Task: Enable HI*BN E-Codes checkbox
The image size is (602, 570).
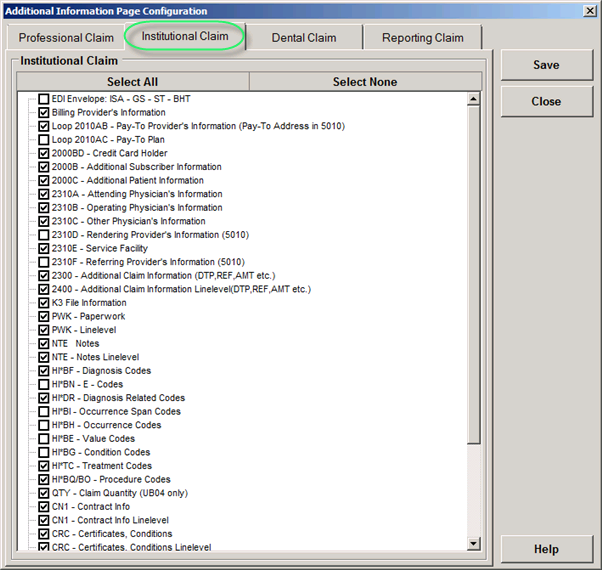Action: 43,384
